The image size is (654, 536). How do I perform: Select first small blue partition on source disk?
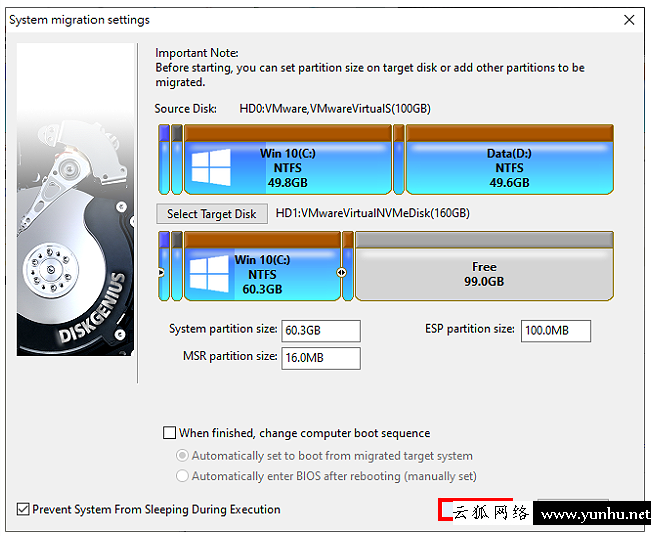[164, 159]
